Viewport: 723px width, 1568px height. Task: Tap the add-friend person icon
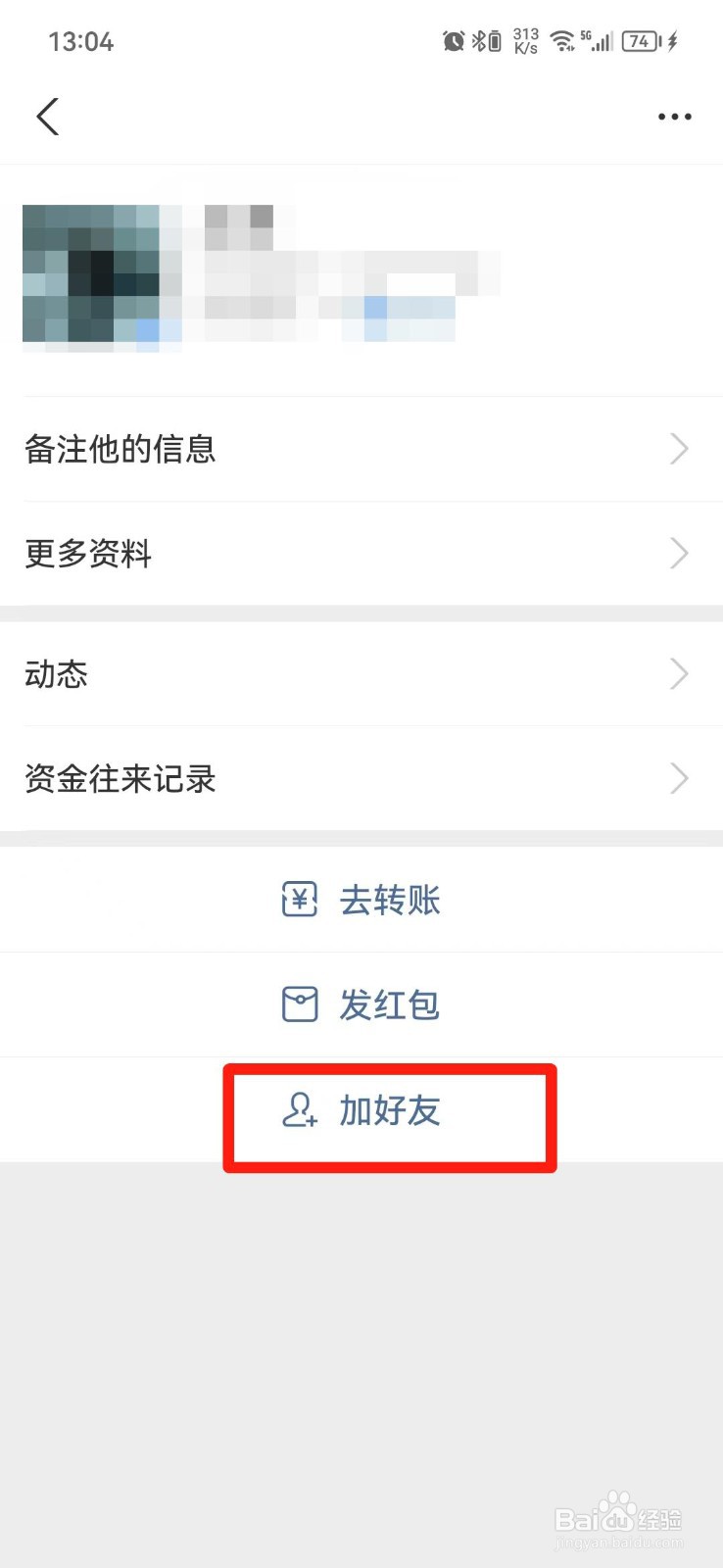pos(300,1110)
